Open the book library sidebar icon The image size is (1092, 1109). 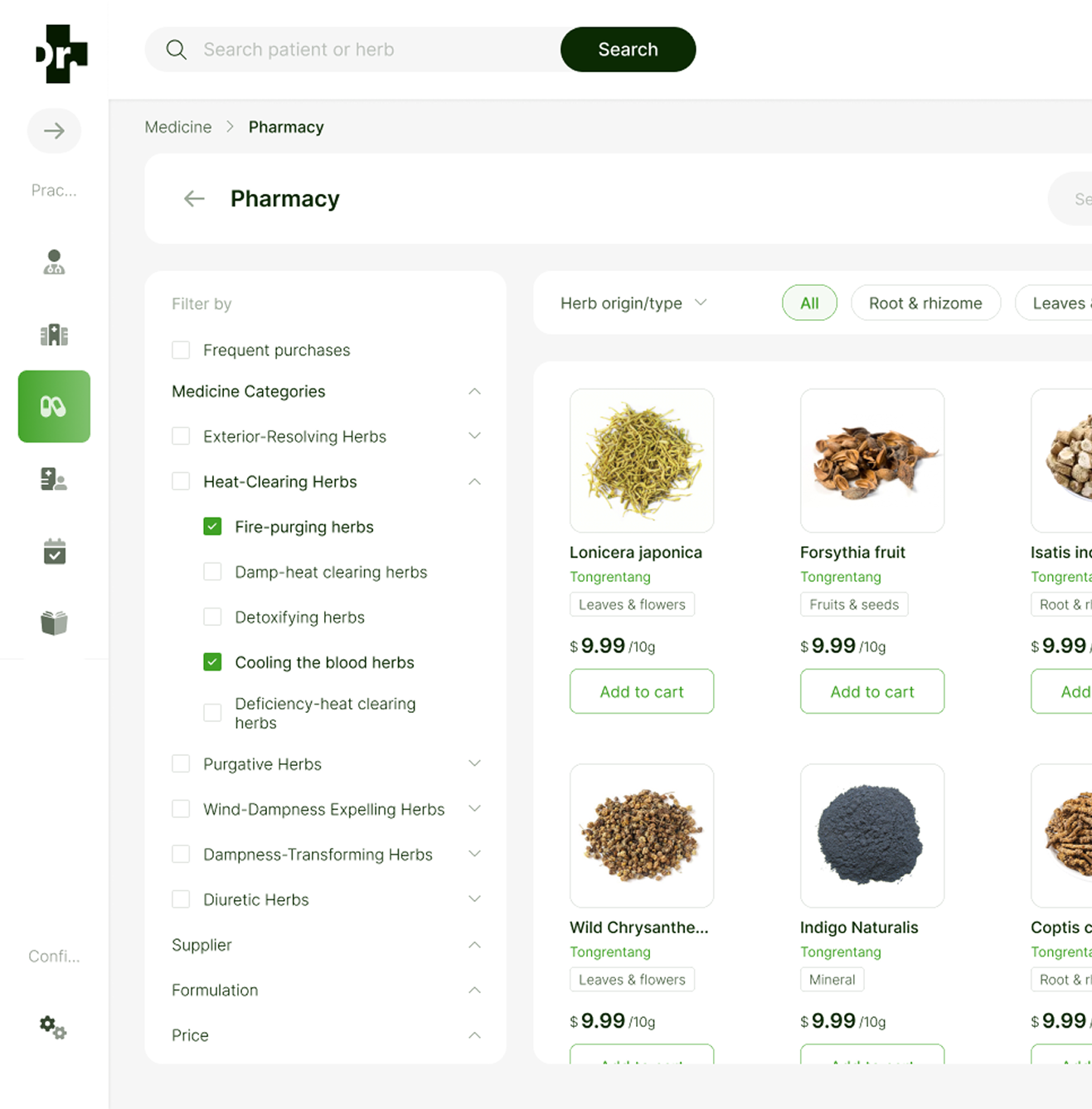(x=54, y=623)
